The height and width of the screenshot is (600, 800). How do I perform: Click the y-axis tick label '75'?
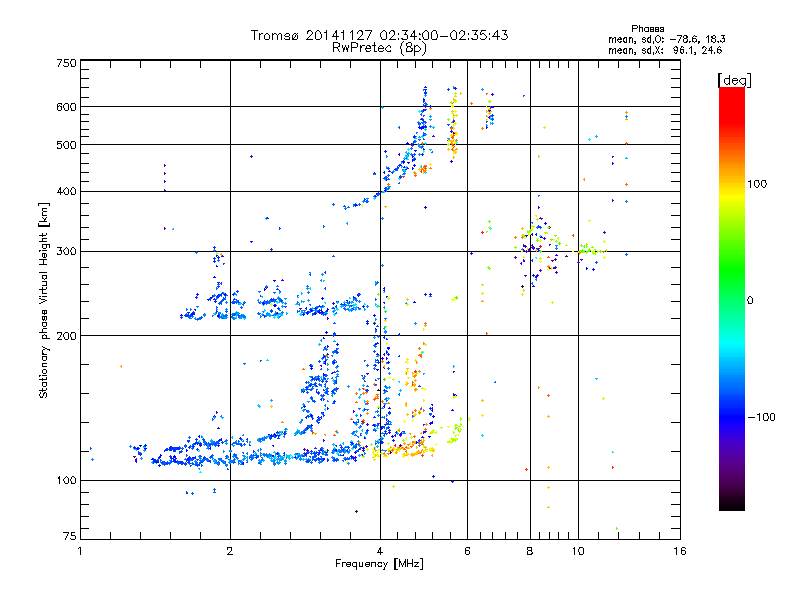tap(70, 536)
